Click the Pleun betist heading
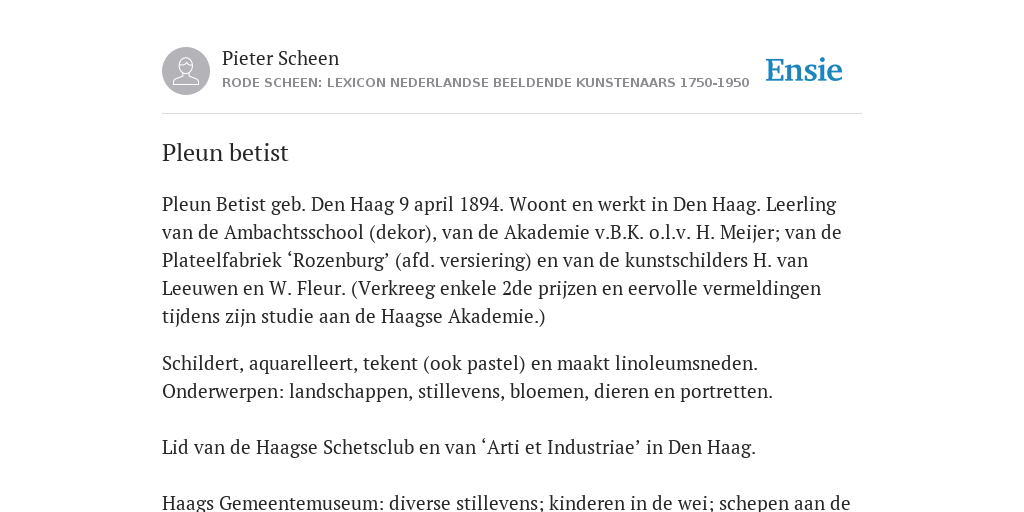 225,153
